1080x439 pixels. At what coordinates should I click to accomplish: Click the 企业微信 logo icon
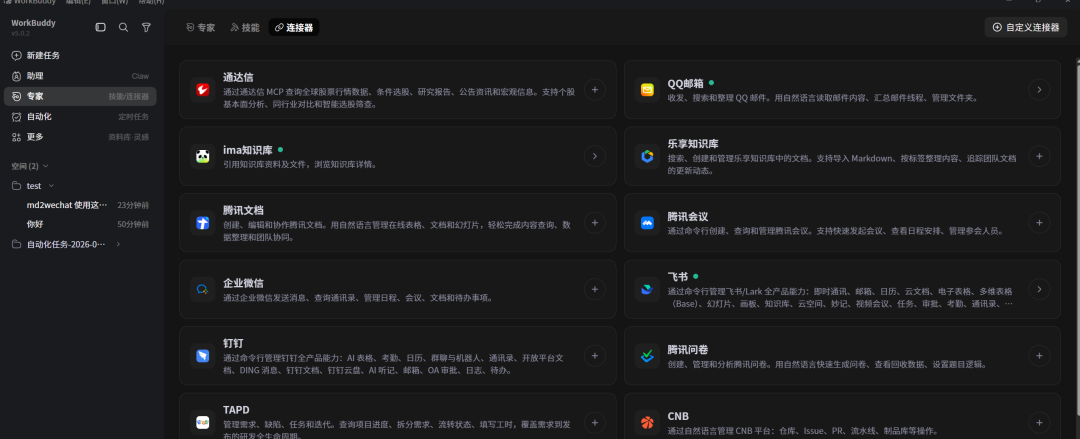click(202, 289)
